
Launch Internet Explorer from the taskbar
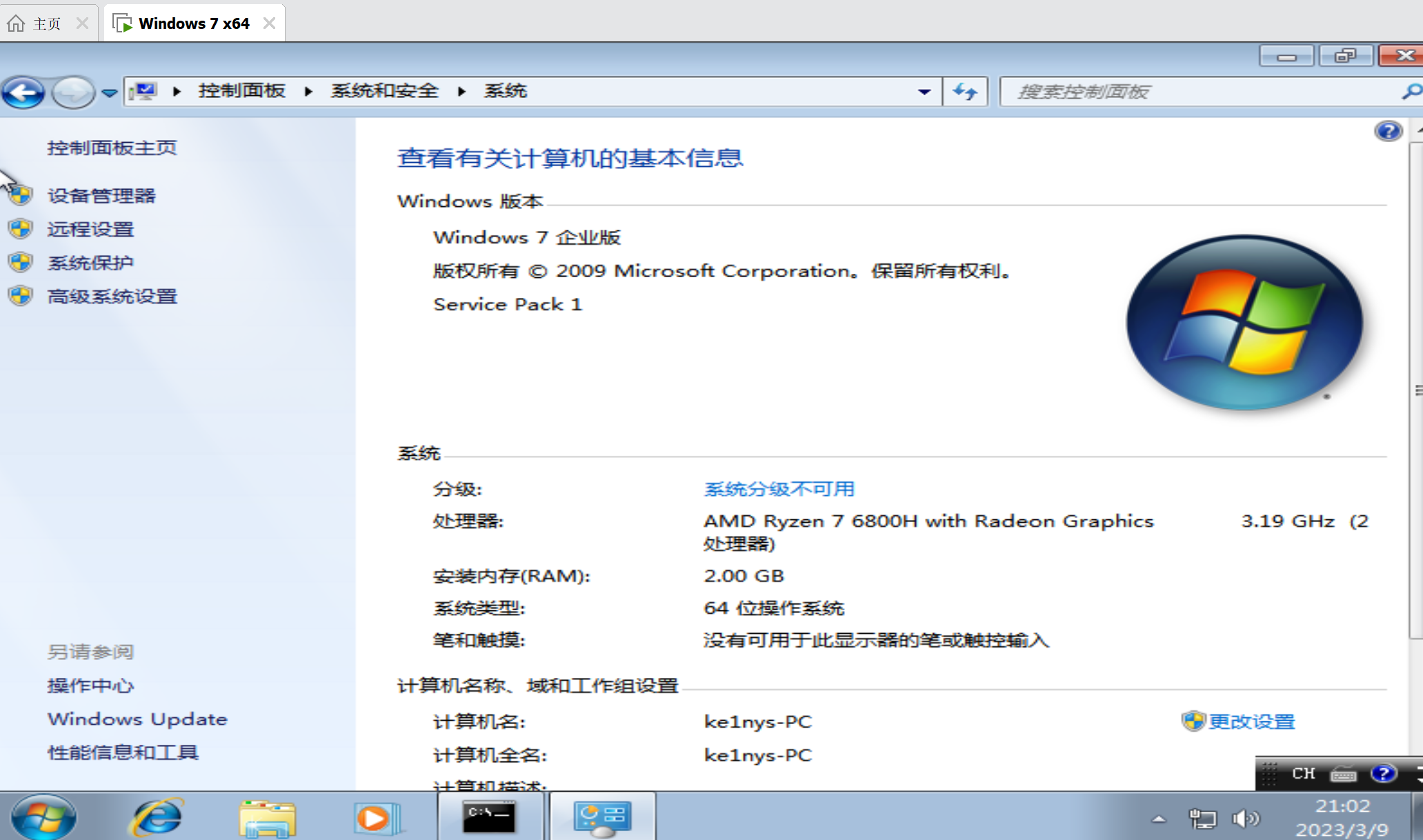(157, 818)
